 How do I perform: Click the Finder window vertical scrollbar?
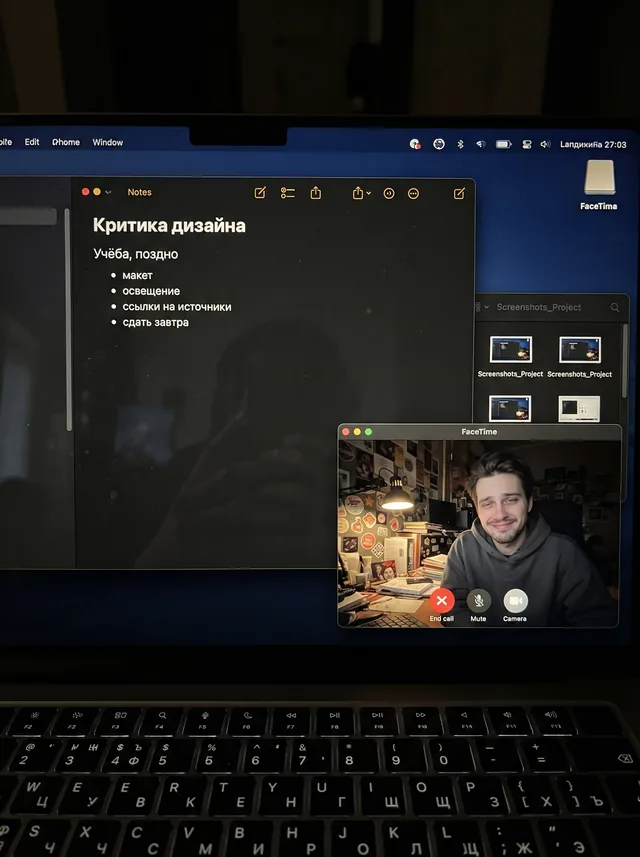625,361
